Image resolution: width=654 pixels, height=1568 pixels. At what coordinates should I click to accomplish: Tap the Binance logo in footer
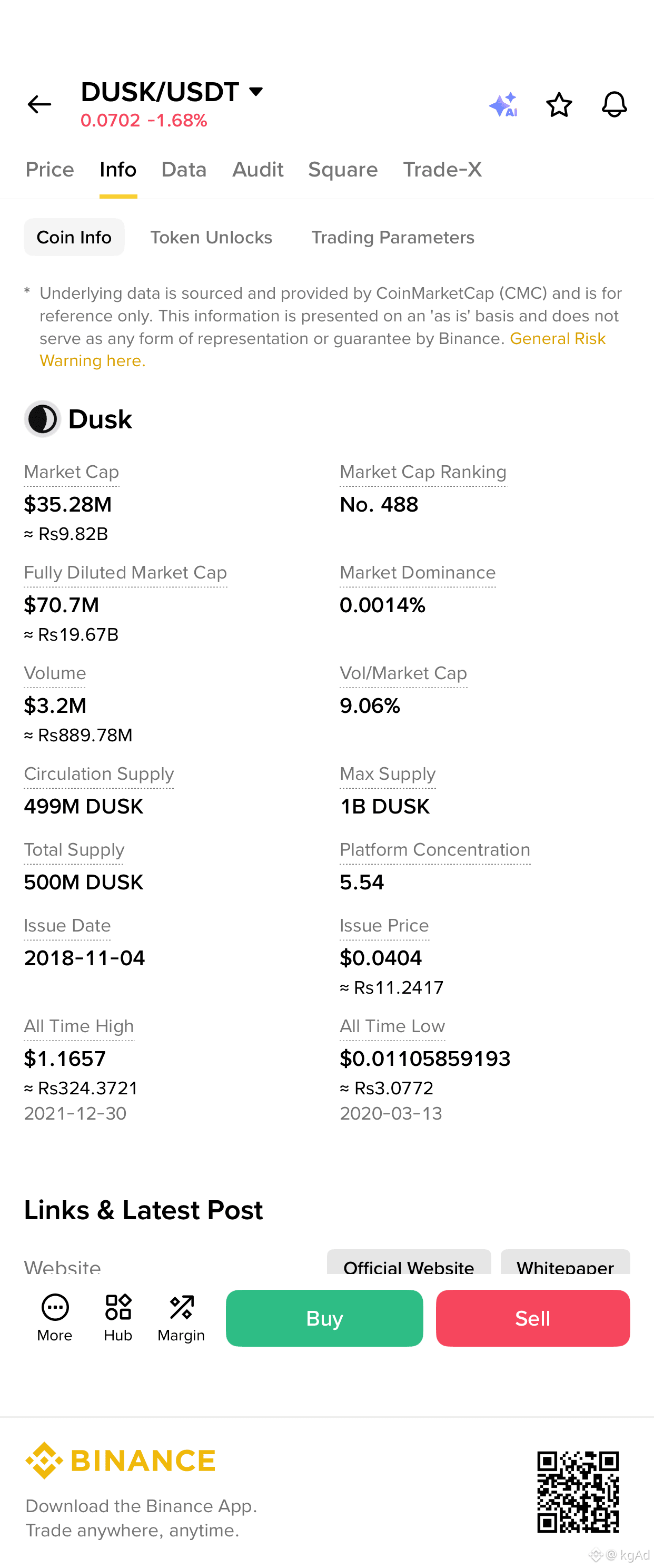click(121, 1461)
